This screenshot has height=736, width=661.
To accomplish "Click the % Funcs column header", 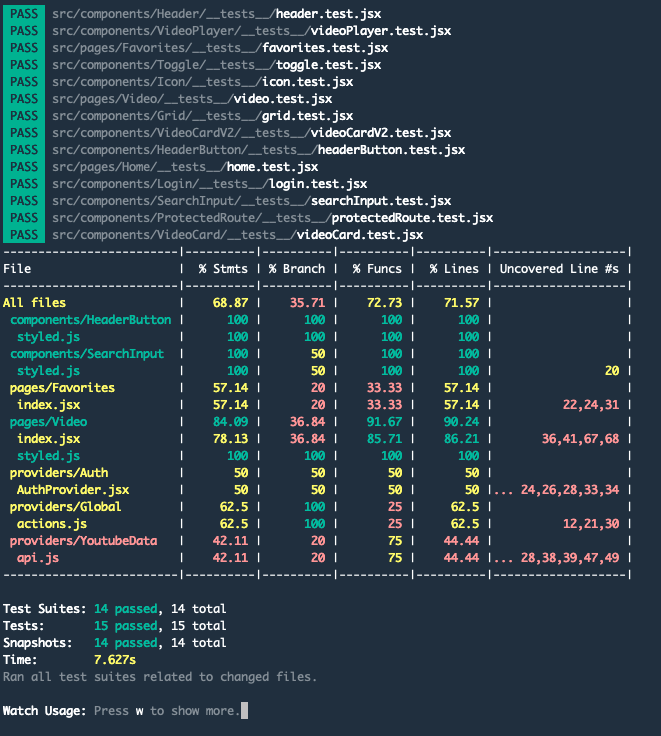I will pyautogui.click(x=377, y=269).
